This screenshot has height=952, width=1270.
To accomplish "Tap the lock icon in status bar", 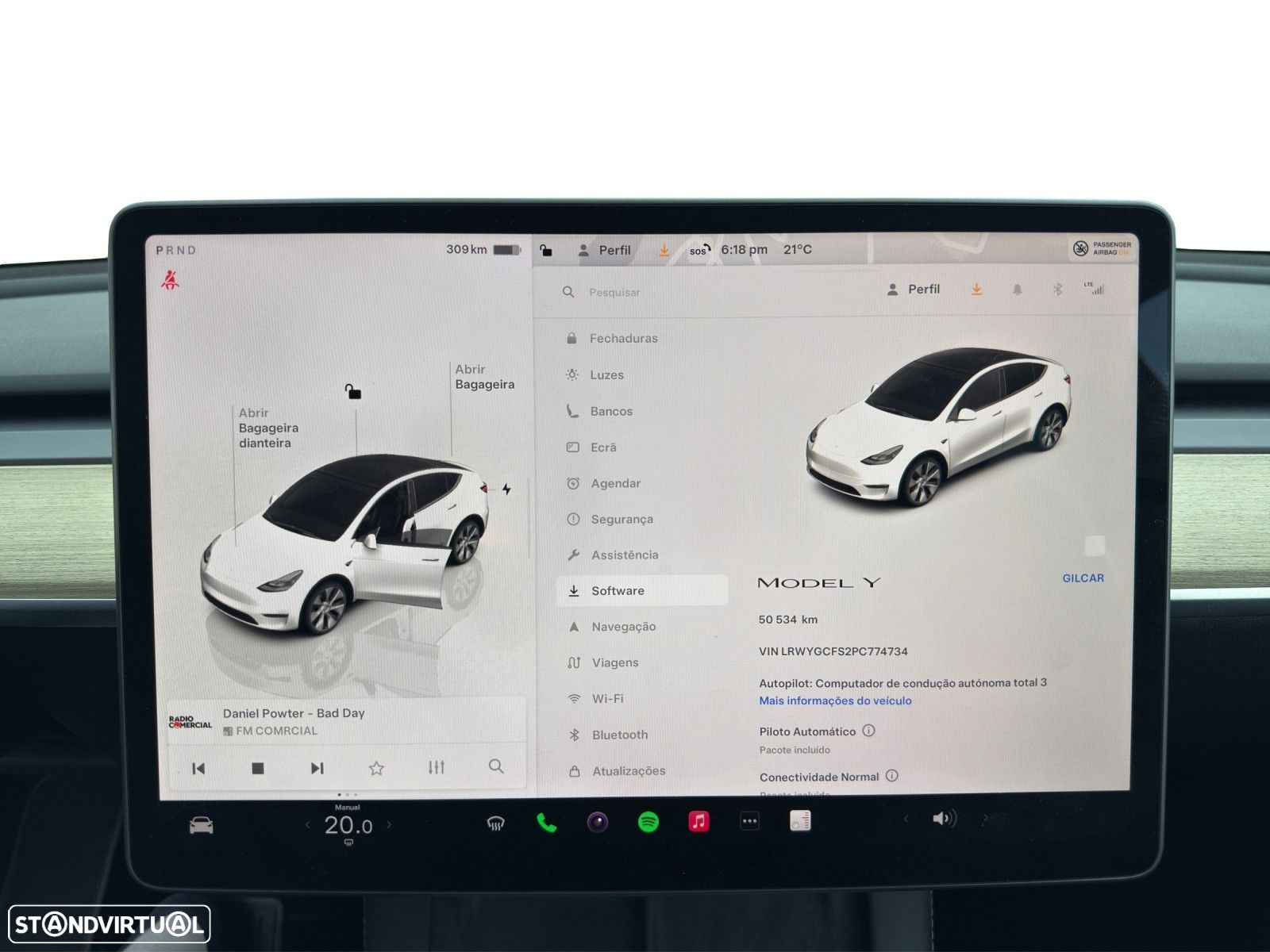I will 546,251.
